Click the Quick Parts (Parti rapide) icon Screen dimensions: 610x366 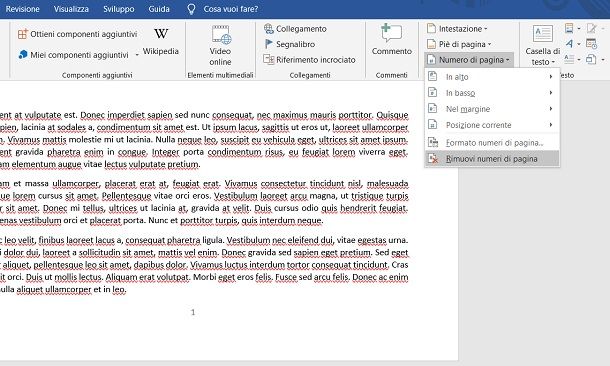(569, 28)
